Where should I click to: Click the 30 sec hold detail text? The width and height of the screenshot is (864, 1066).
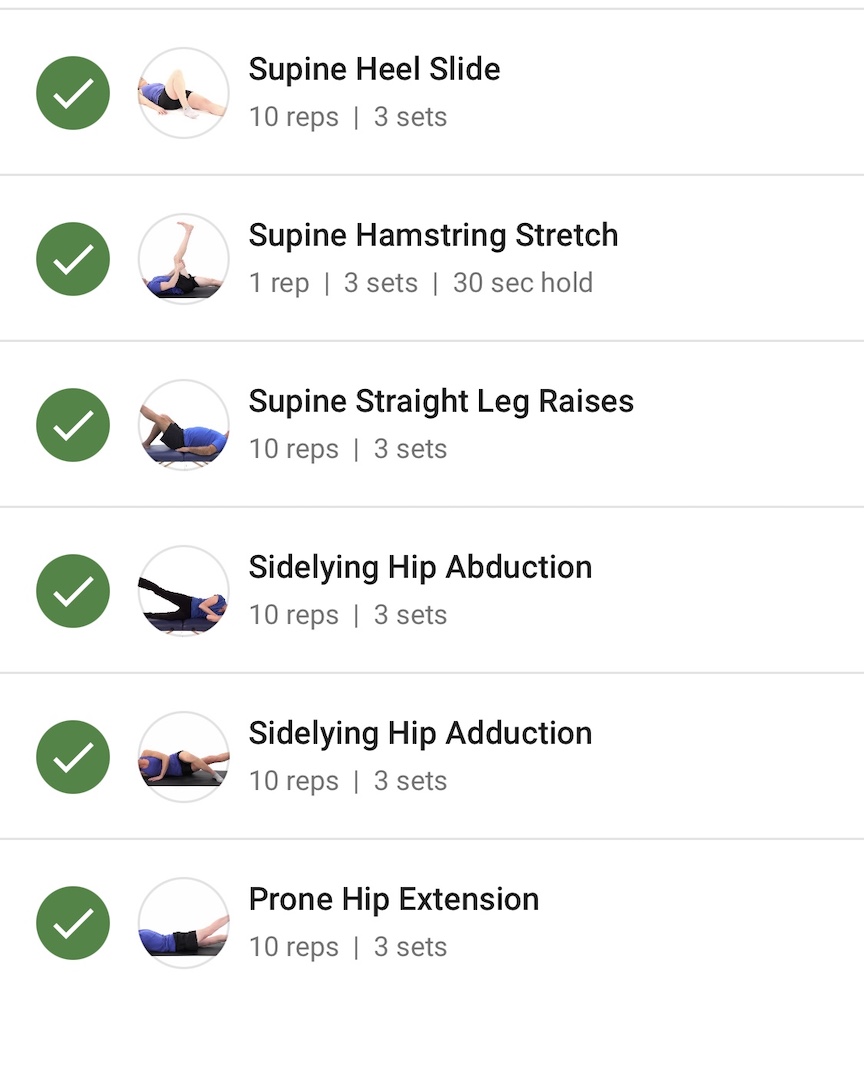[x=523, y=283]
